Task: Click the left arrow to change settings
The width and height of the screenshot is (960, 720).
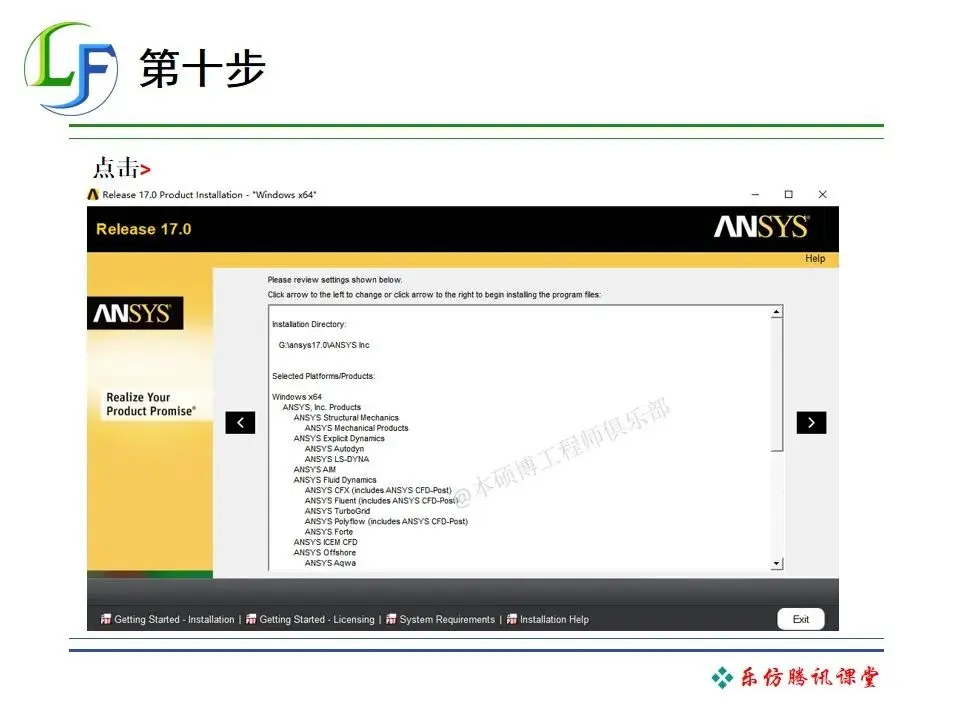Action: (240, 422)
